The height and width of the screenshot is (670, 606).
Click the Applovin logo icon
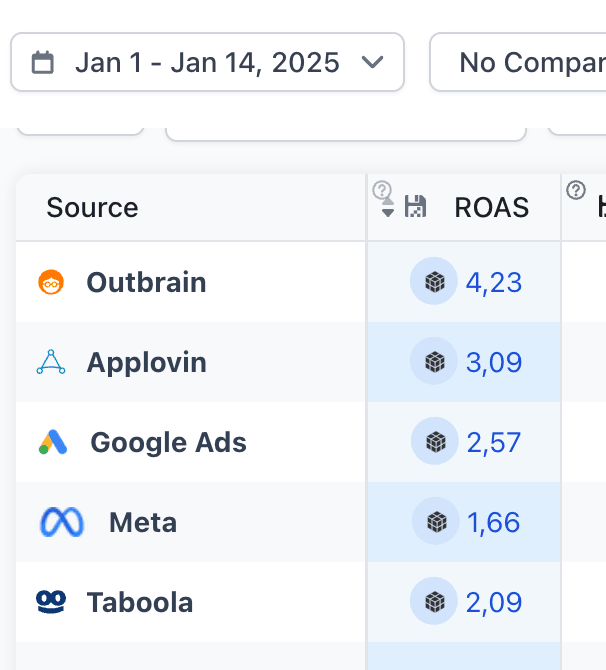51,362
